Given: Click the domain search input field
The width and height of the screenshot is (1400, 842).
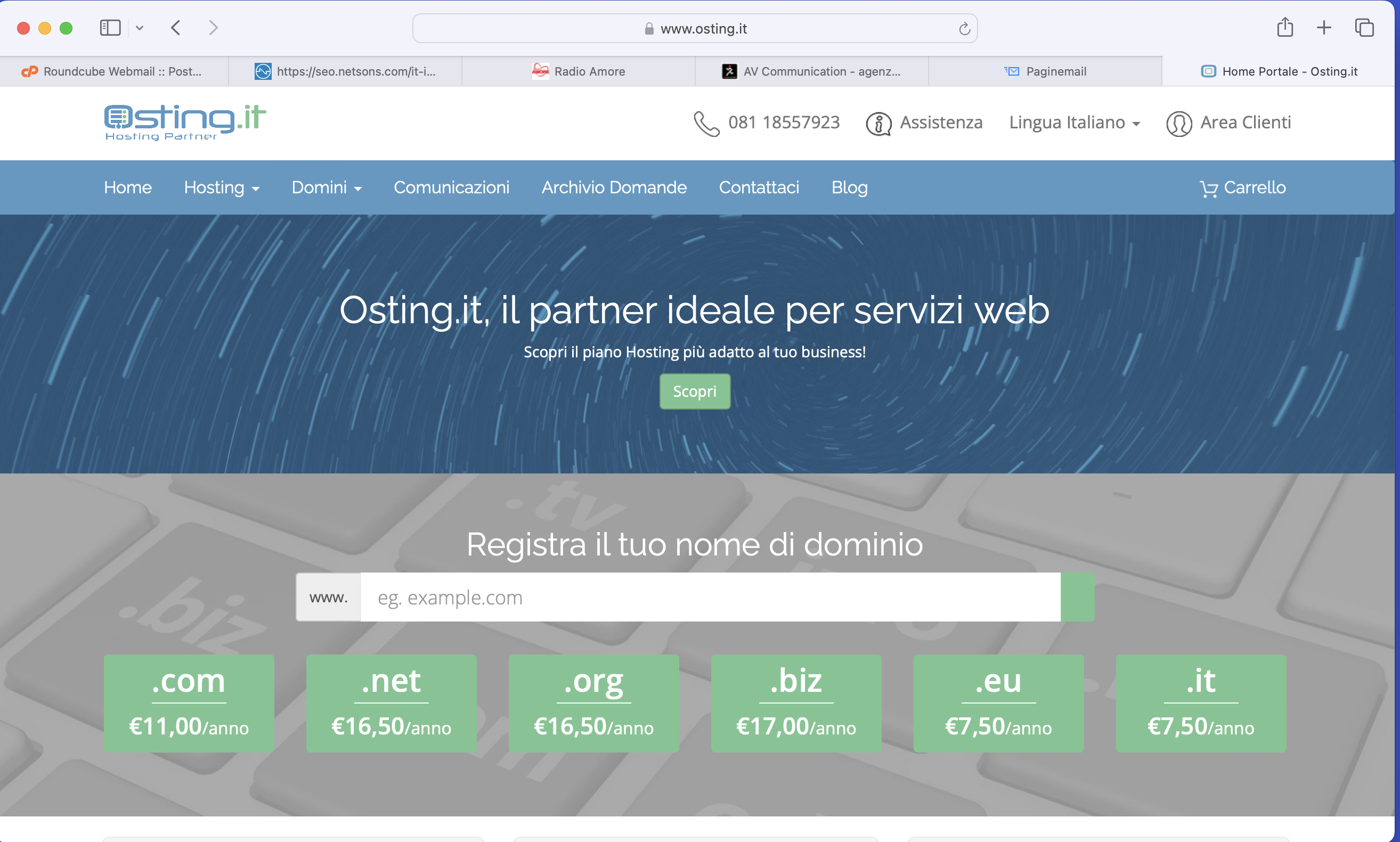Looking at the screenshot, I should pos(710,598).
